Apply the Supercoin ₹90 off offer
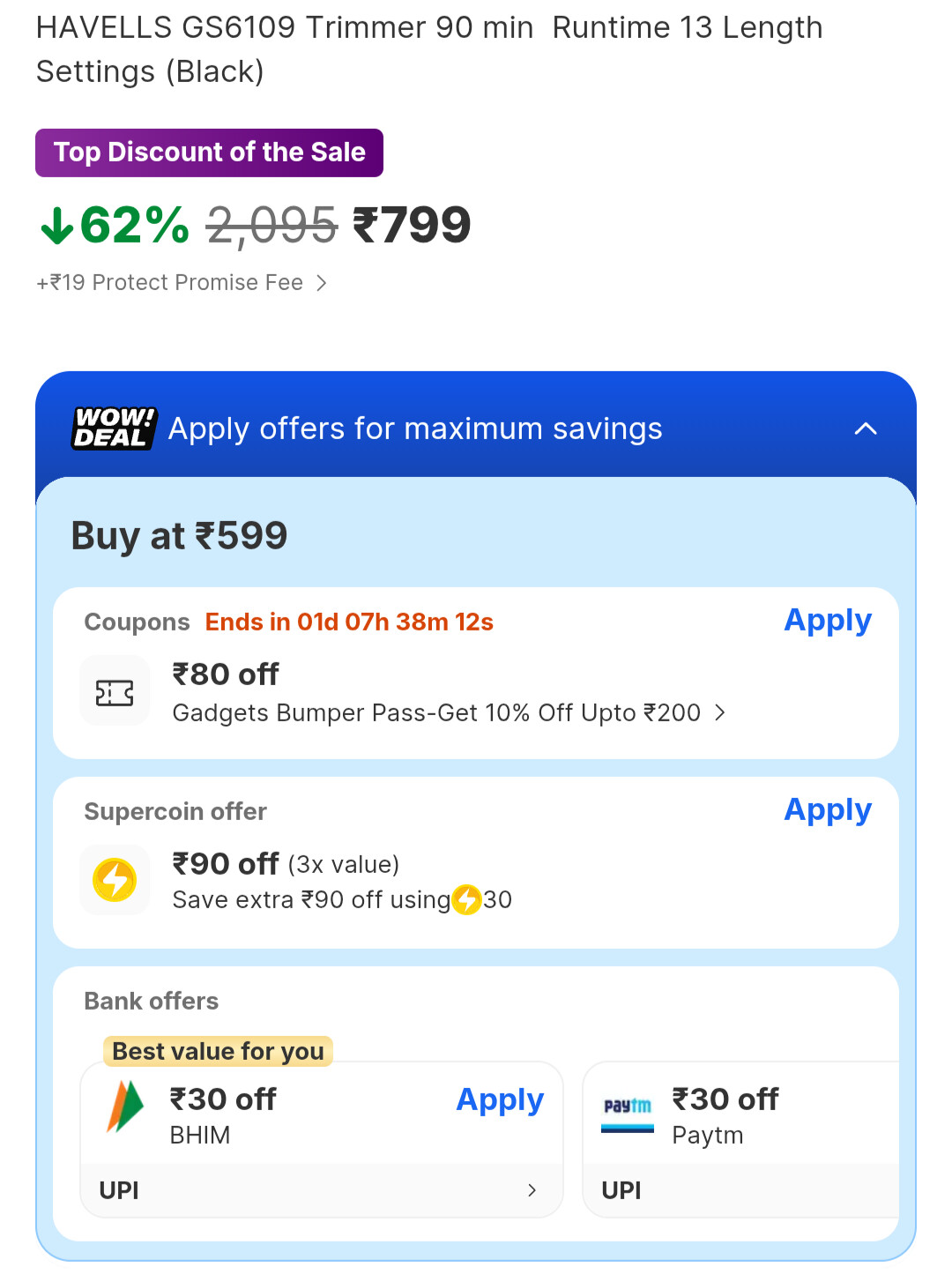 [x=827, y=810]
